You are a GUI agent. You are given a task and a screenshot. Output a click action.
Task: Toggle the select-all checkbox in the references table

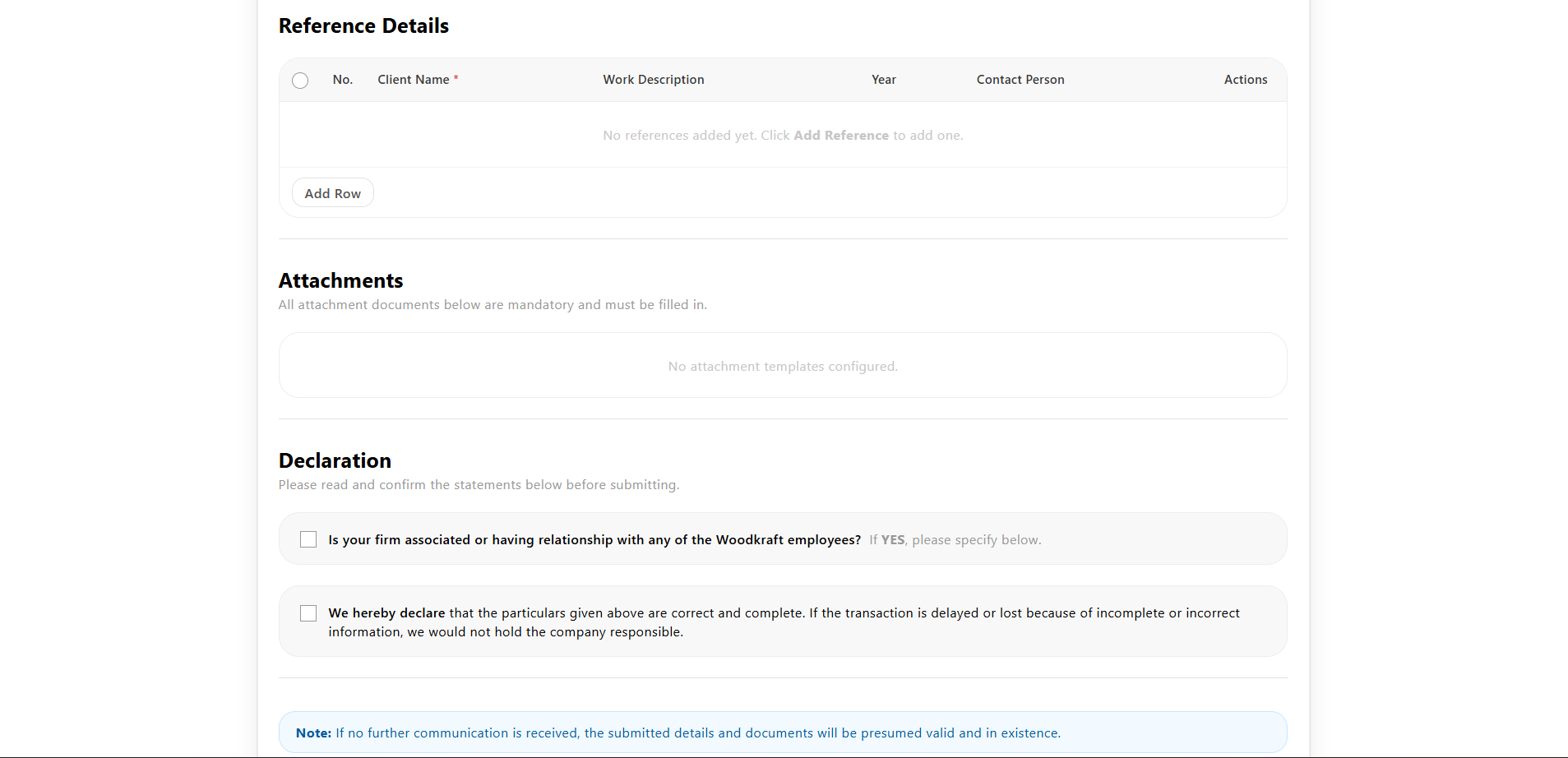(x=300, y=81)
